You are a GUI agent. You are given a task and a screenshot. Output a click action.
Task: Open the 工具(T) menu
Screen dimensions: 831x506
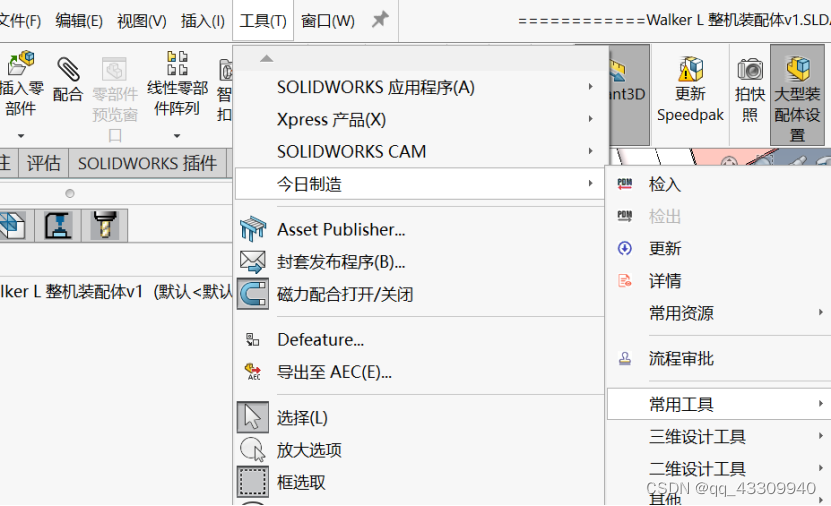[263, 21]
